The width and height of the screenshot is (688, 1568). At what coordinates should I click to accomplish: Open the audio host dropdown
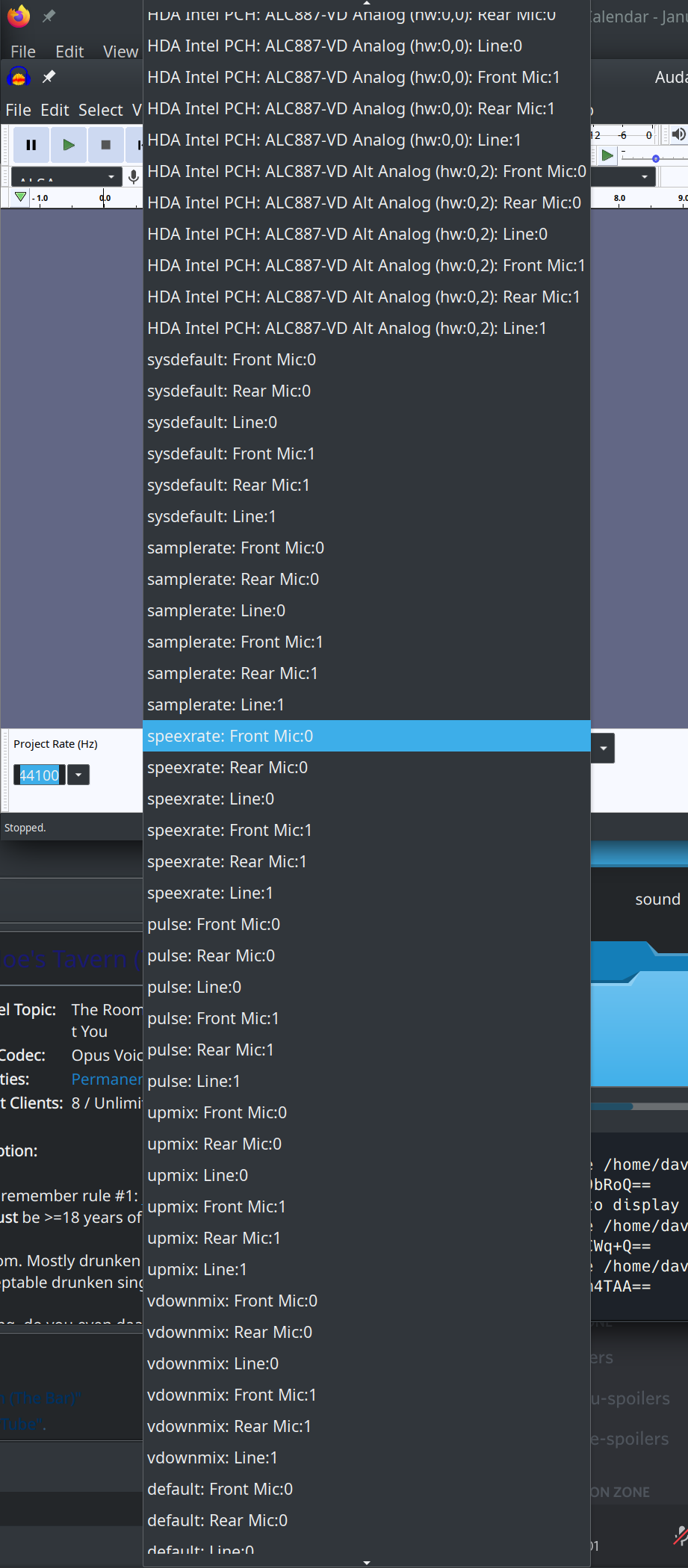pos(66,177)
